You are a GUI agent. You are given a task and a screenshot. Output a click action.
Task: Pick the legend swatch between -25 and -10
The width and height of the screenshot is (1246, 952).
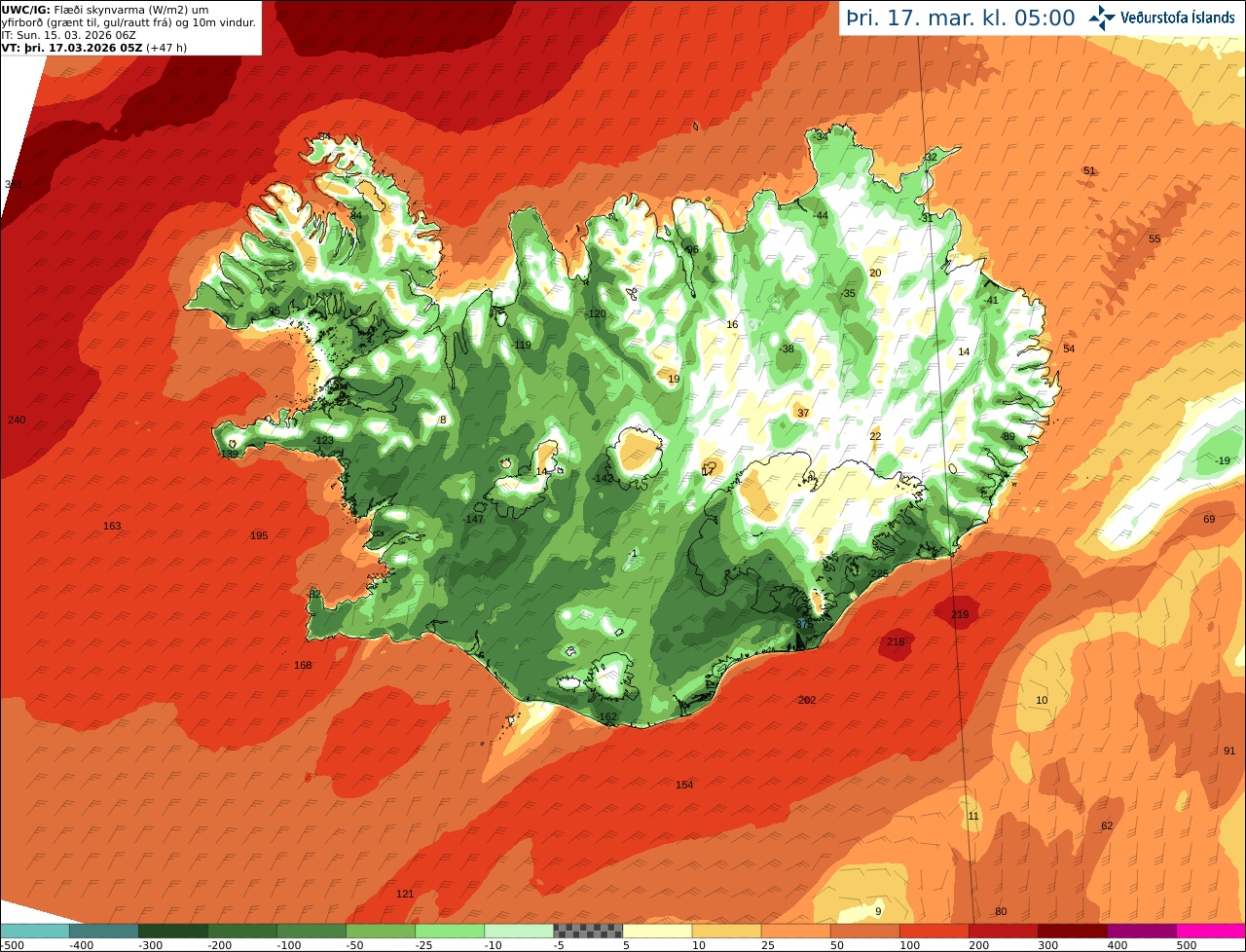click(x=450, y=931)
